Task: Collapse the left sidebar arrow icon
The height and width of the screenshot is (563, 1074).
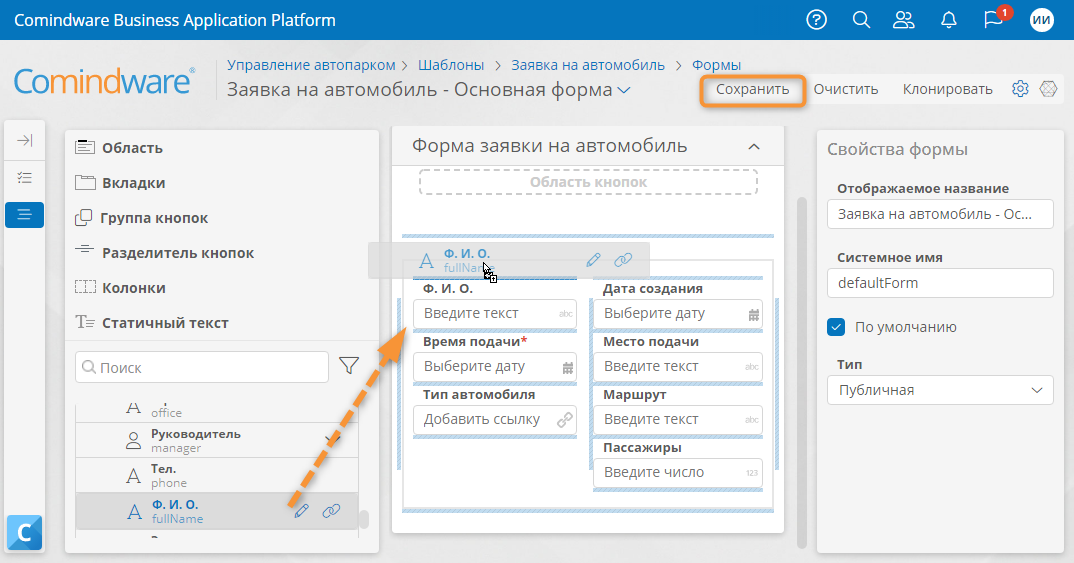Action: pyautogui.click(x=25, y=140)
